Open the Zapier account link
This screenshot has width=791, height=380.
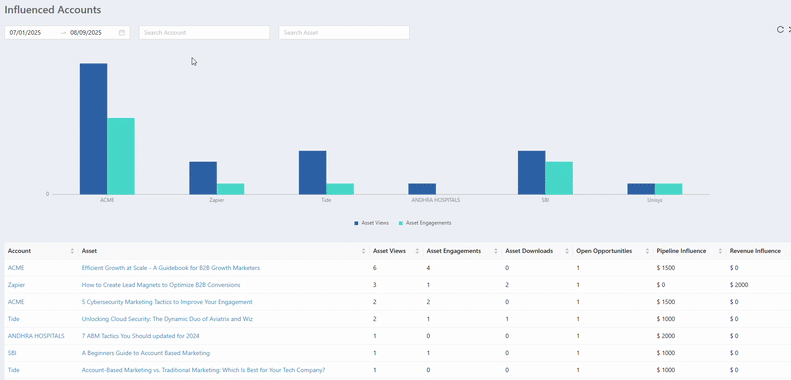coord(16,285)
